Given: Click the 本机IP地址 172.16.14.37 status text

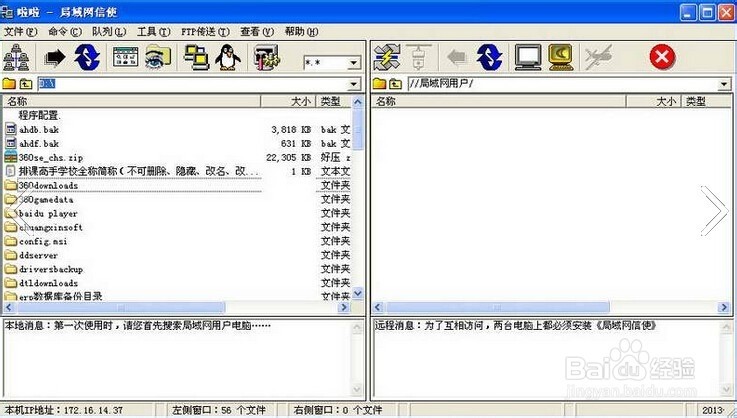Looking at the screenshot, I should pyautogui.click(x=64, y=410).
